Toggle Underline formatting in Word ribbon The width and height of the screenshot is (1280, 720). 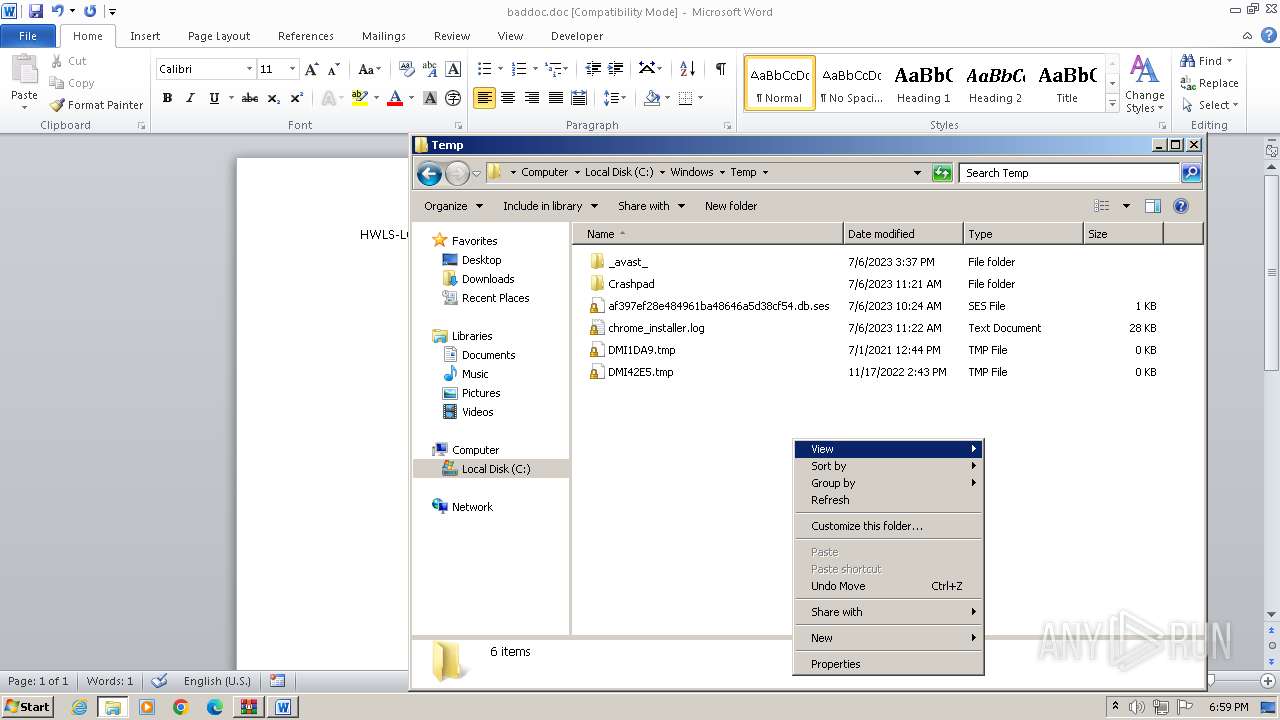click(214, 98)
